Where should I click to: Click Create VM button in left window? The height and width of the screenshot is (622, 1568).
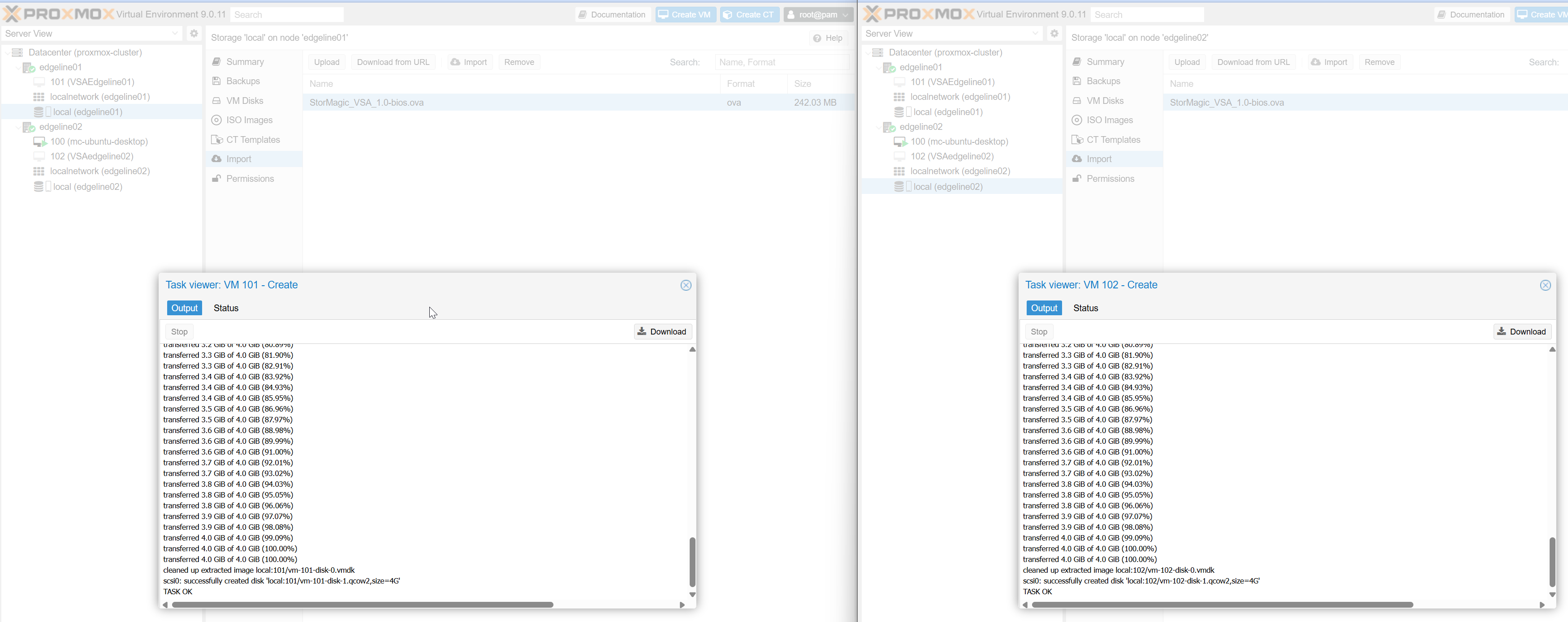coord(685,15)
